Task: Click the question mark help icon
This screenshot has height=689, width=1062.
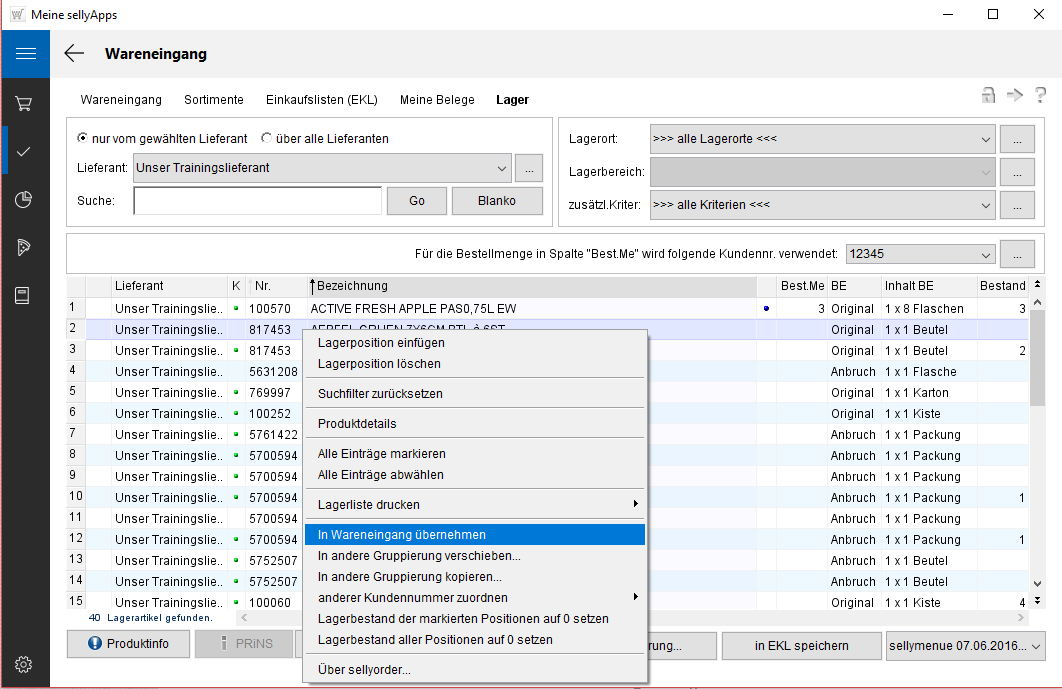Action: click(x=1041, y=95)
